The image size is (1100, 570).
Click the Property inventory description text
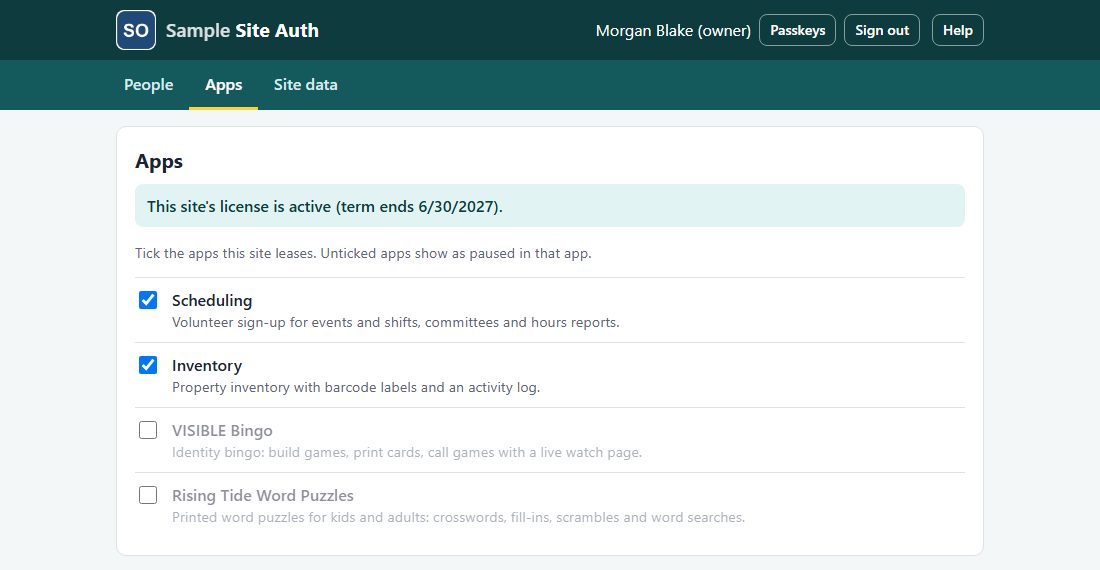click(x=356, y=387)
